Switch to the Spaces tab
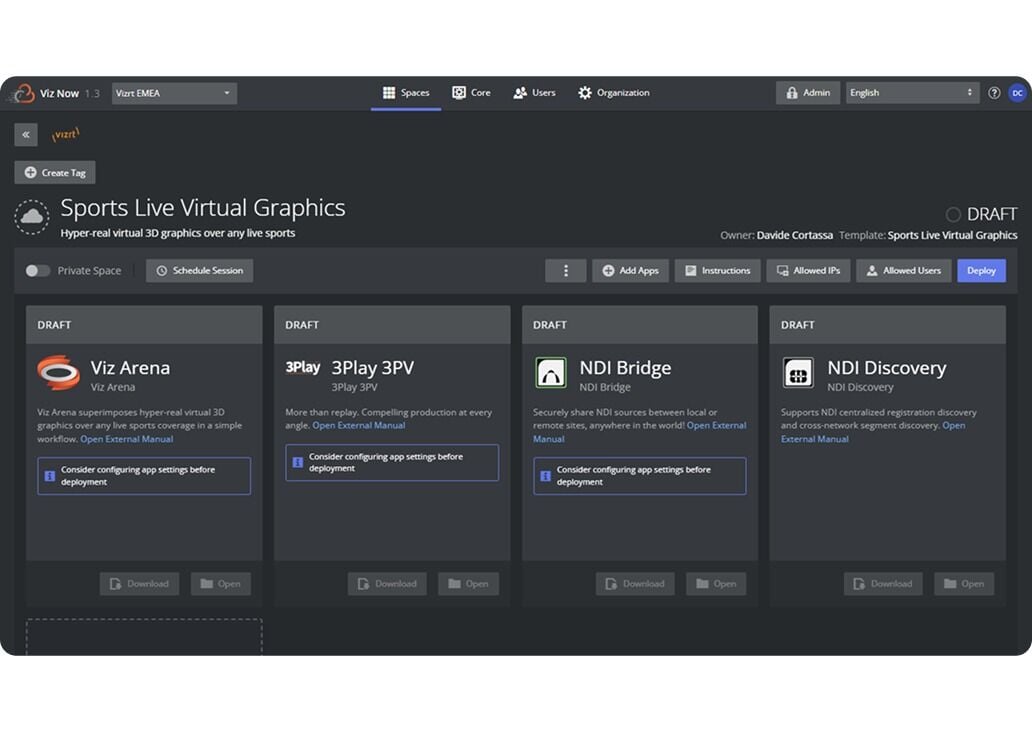Image resolution: width=1032 pixels, height=732 pixels. pos(405,93)
